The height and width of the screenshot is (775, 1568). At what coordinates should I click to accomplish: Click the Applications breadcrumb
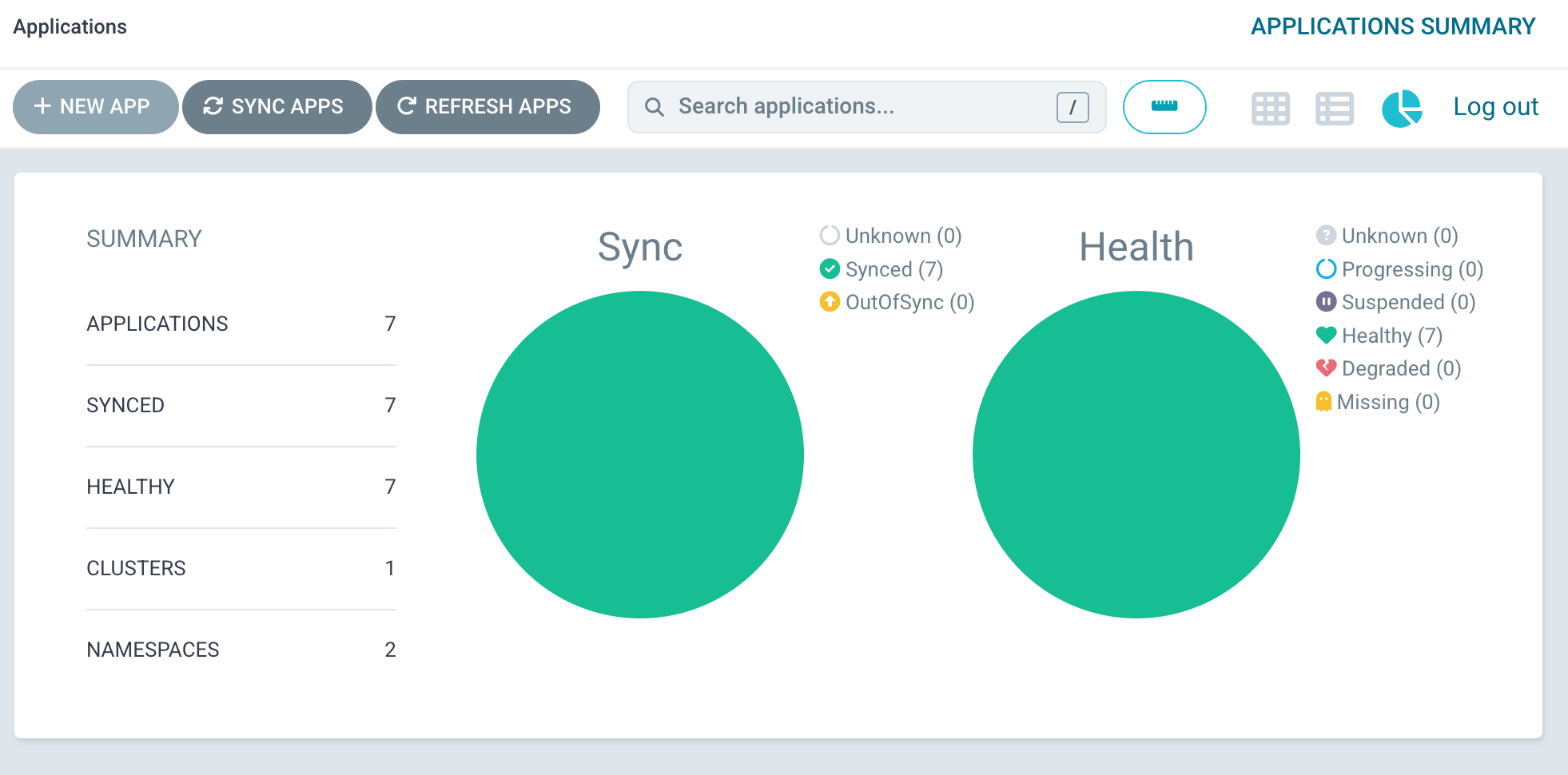tap(70, 26)
